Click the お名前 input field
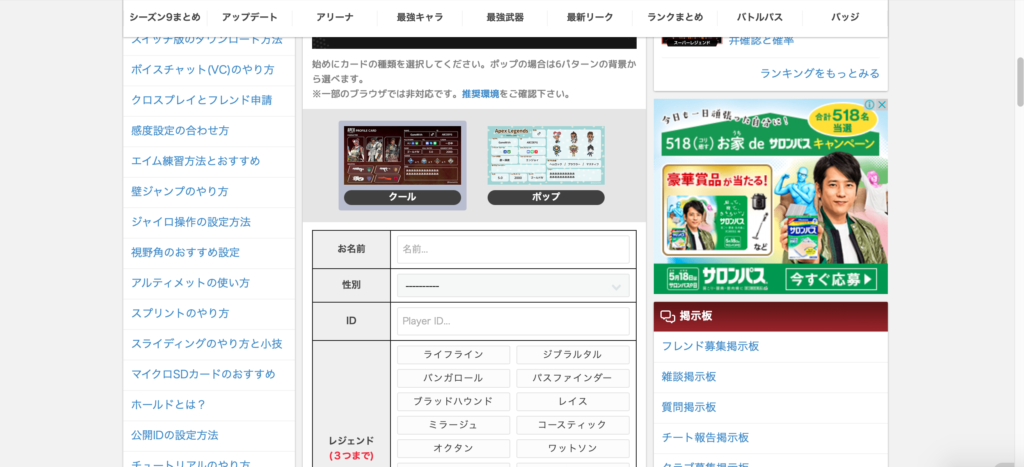 [x=513, y=249]
